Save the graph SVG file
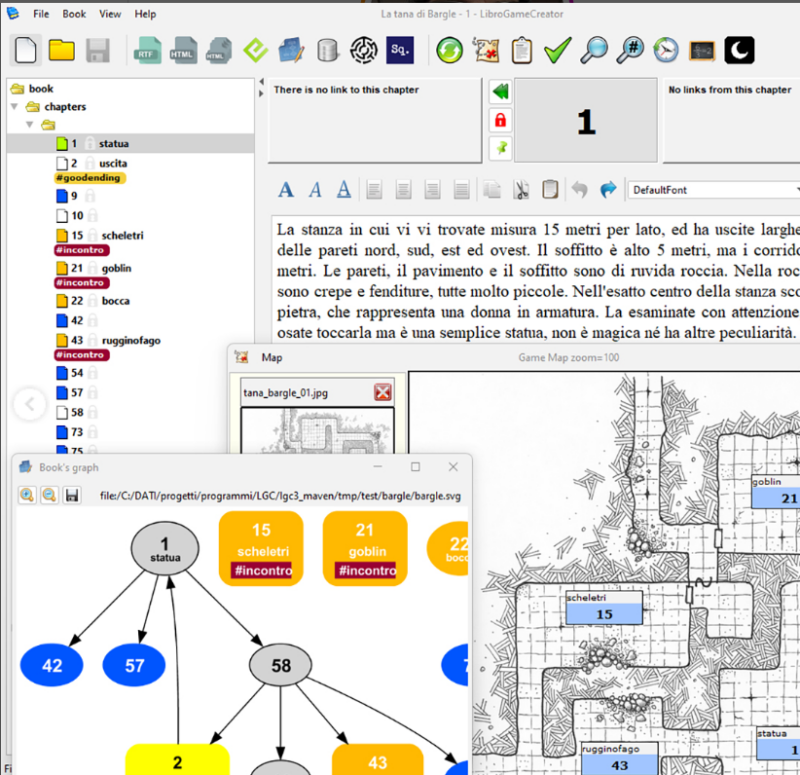This screenshot has width=800, height=775. click(x=72, y=495)
